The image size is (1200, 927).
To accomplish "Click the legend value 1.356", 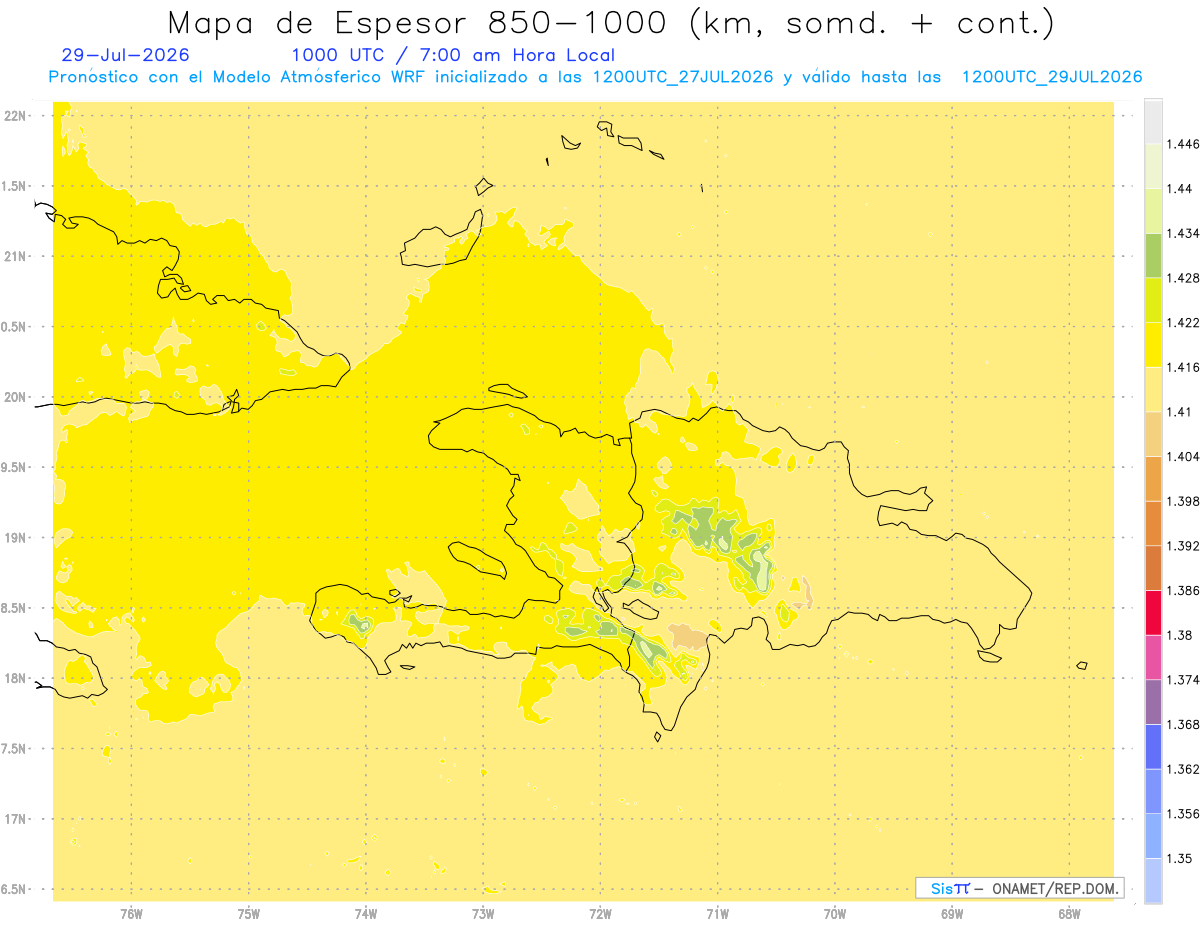I will pyautogui.click(x=1184, y=813).
